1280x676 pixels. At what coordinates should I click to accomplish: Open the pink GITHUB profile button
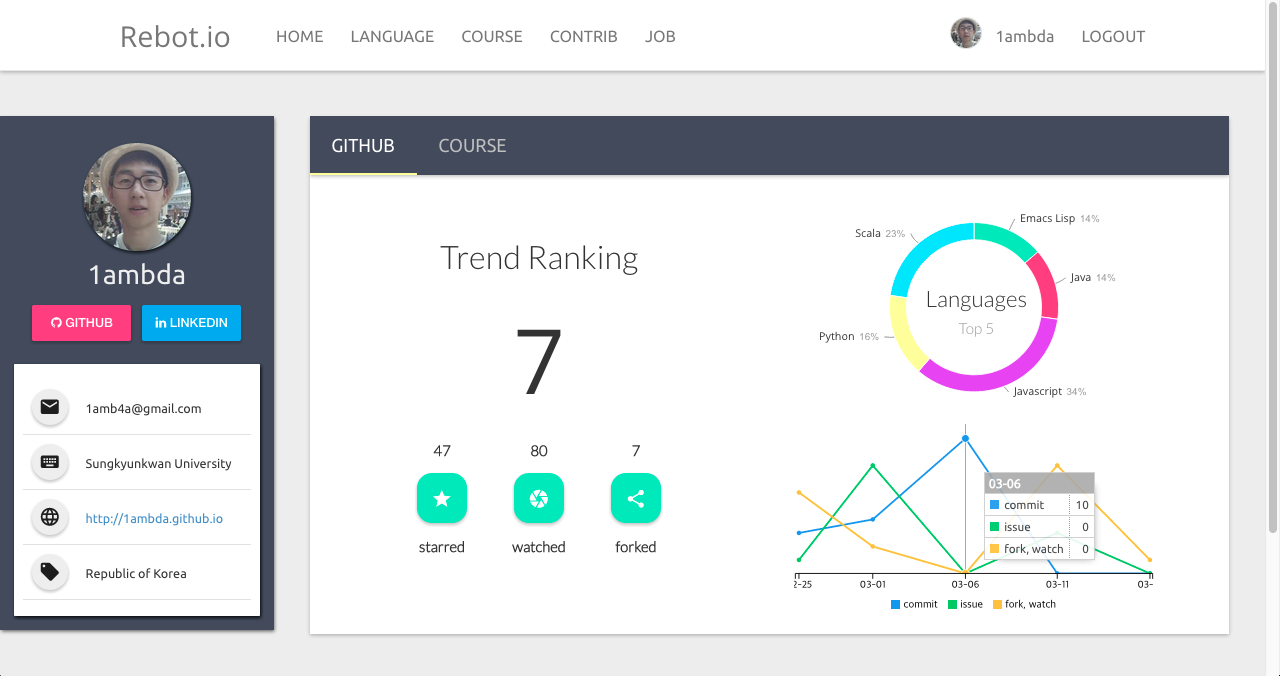coord(81,323)
